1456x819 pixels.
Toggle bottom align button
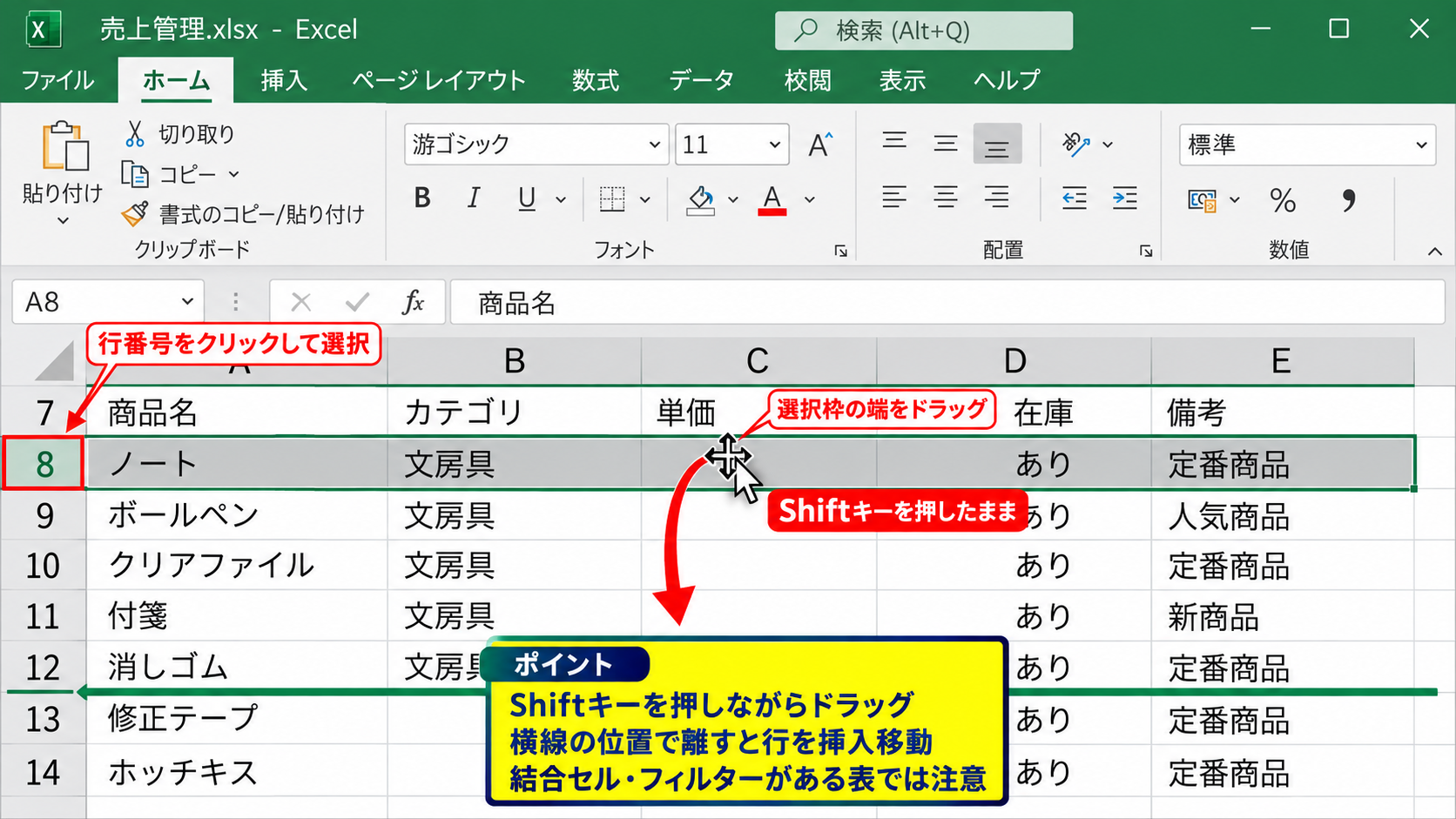[997, 144]
